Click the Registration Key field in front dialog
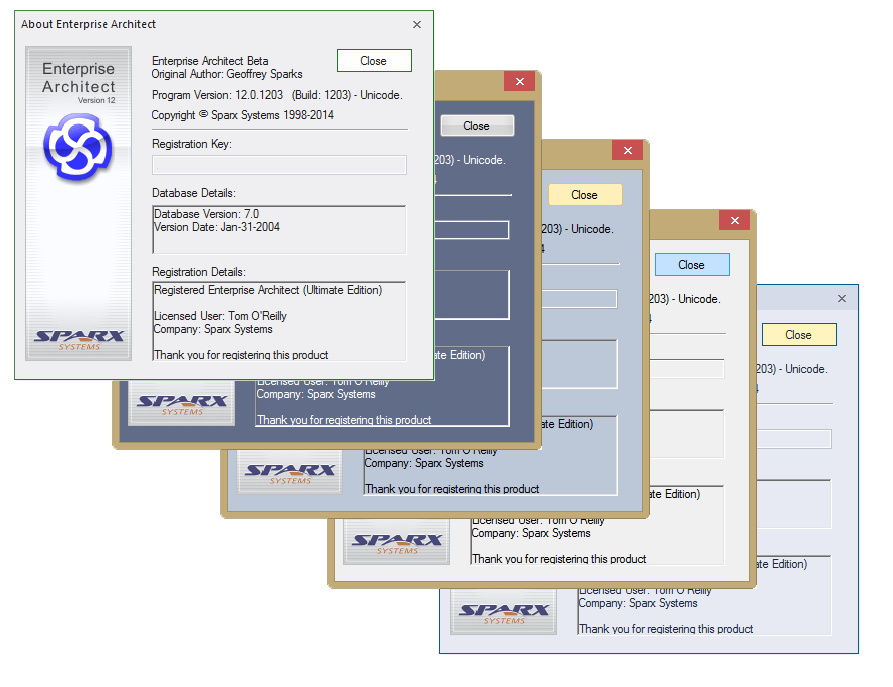The image size is (893, 687). click(x=279, y=165)
